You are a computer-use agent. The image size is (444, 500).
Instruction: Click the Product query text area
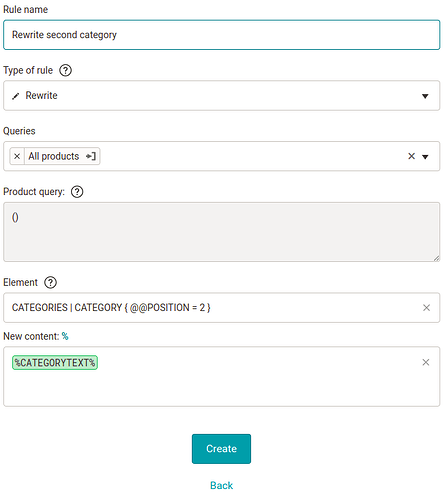(222, 232)
